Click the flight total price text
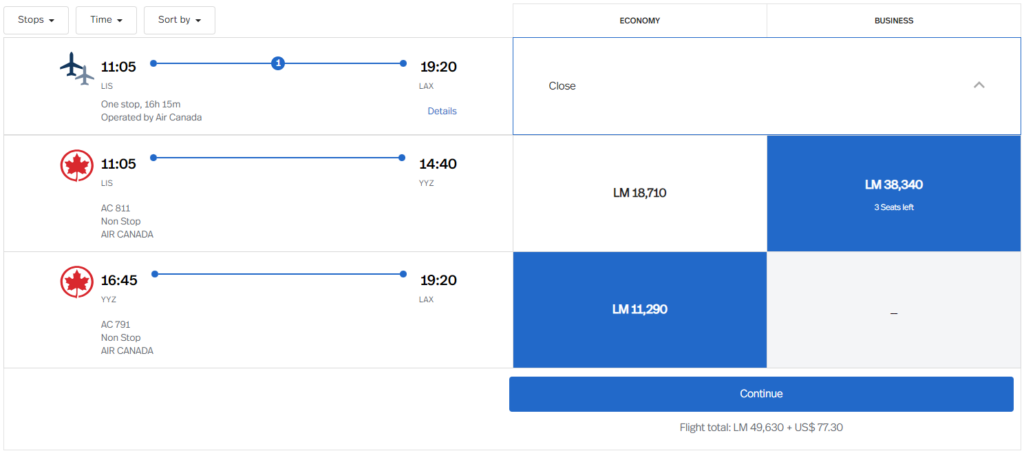Screen dimensions: 1024x451 (761, 428)
